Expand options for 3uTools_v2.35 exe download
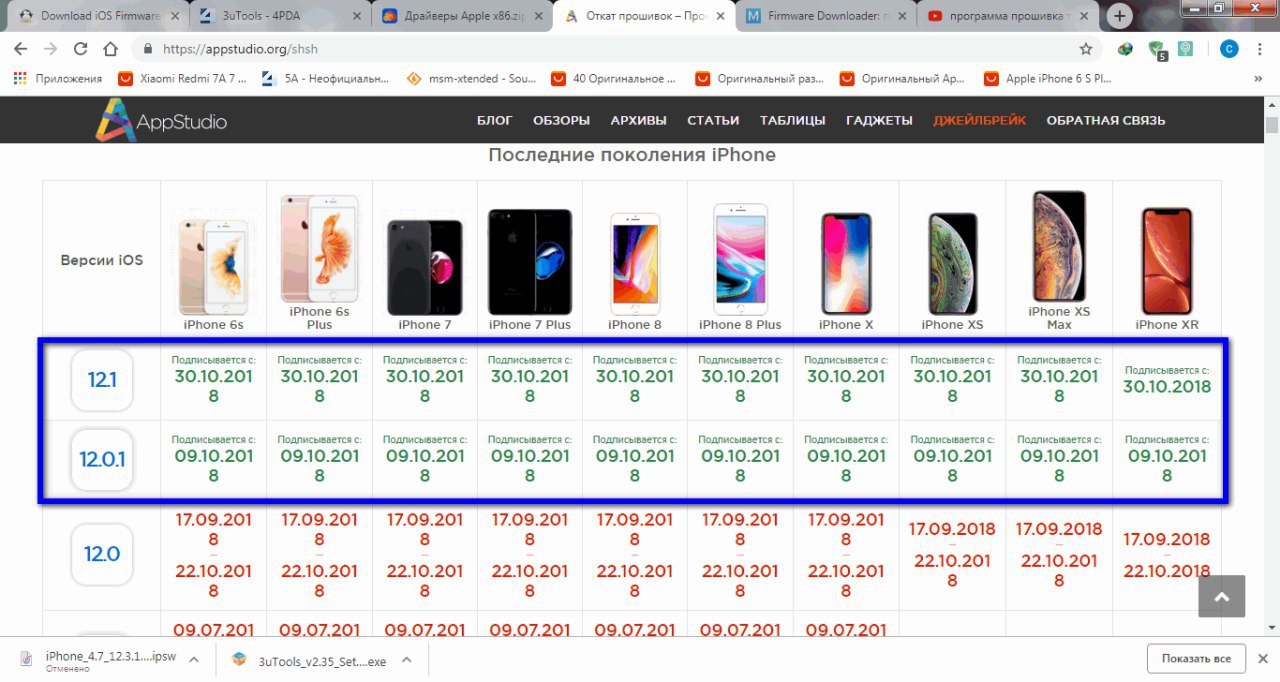The height and width of the screenshot is (682, 1280). point(407,660)
